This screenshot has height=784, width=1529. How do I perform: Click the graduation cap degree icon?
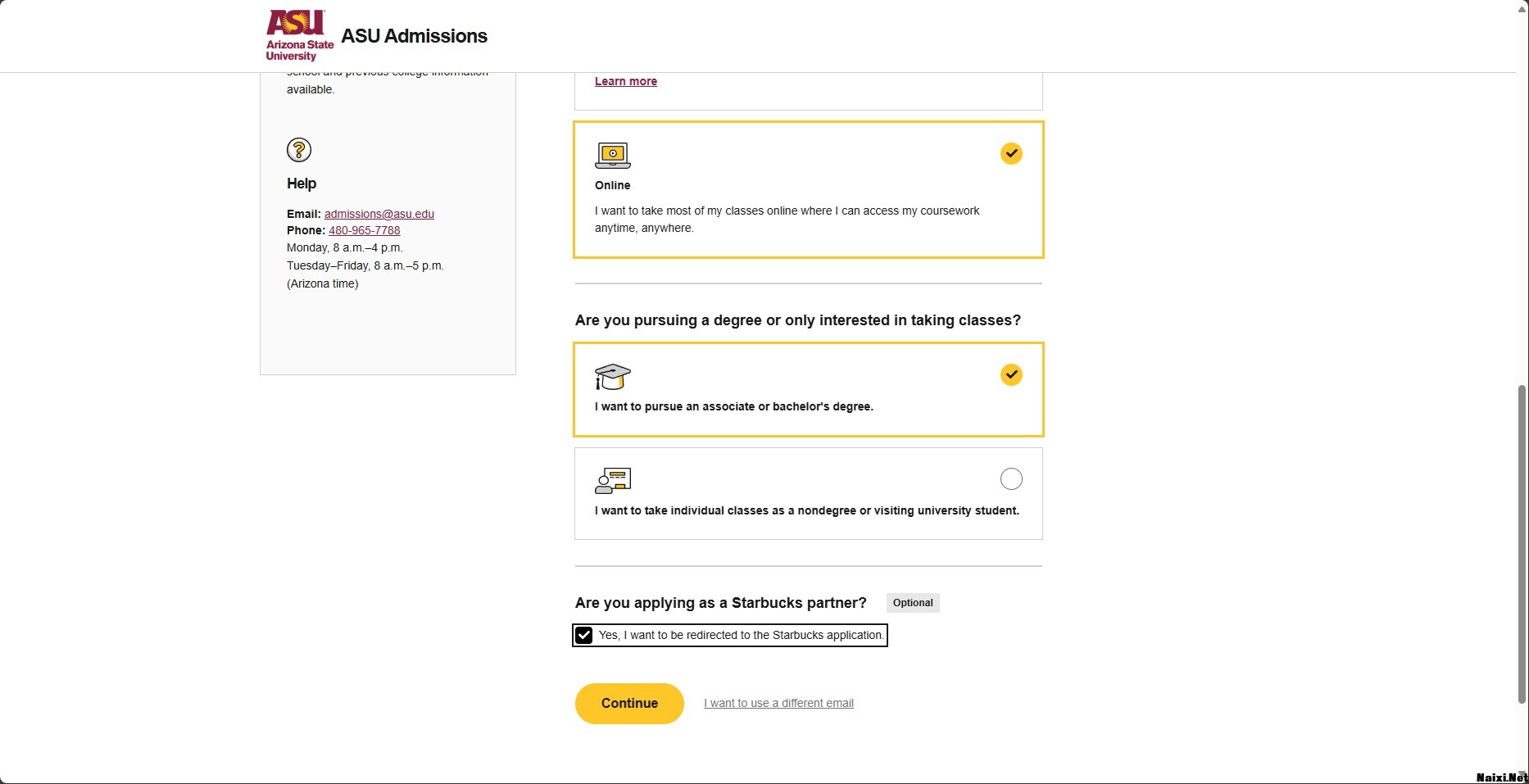point(612,376)
